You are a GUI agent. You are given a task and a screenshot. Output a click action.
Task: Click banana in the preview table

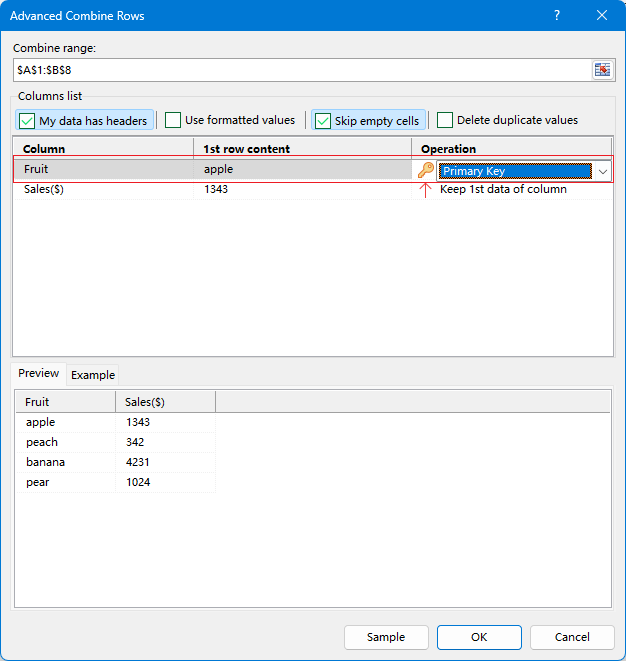46,462
